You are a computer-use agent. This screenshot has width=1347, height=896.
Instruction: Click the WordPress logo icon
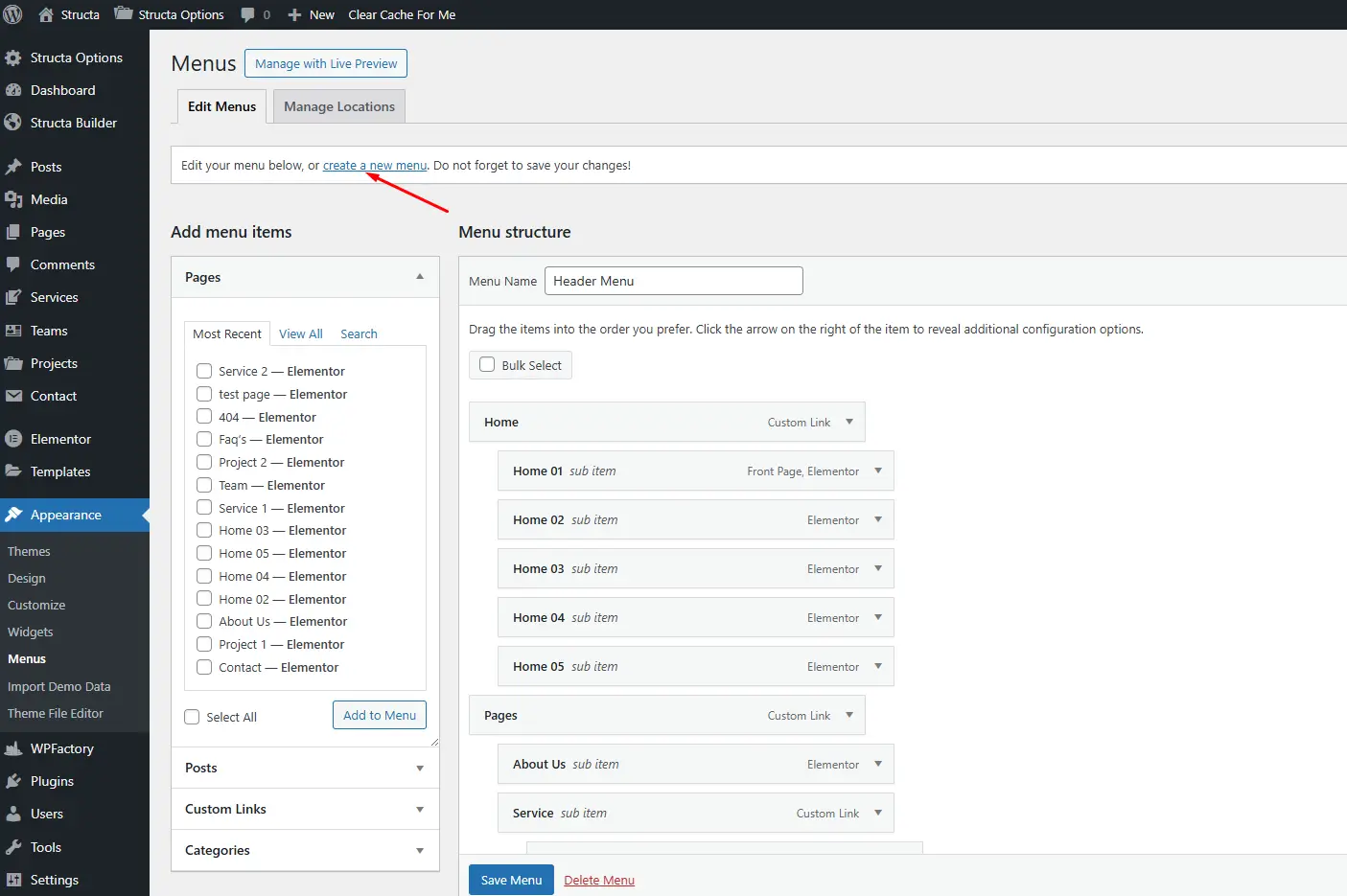click(13, 14)
